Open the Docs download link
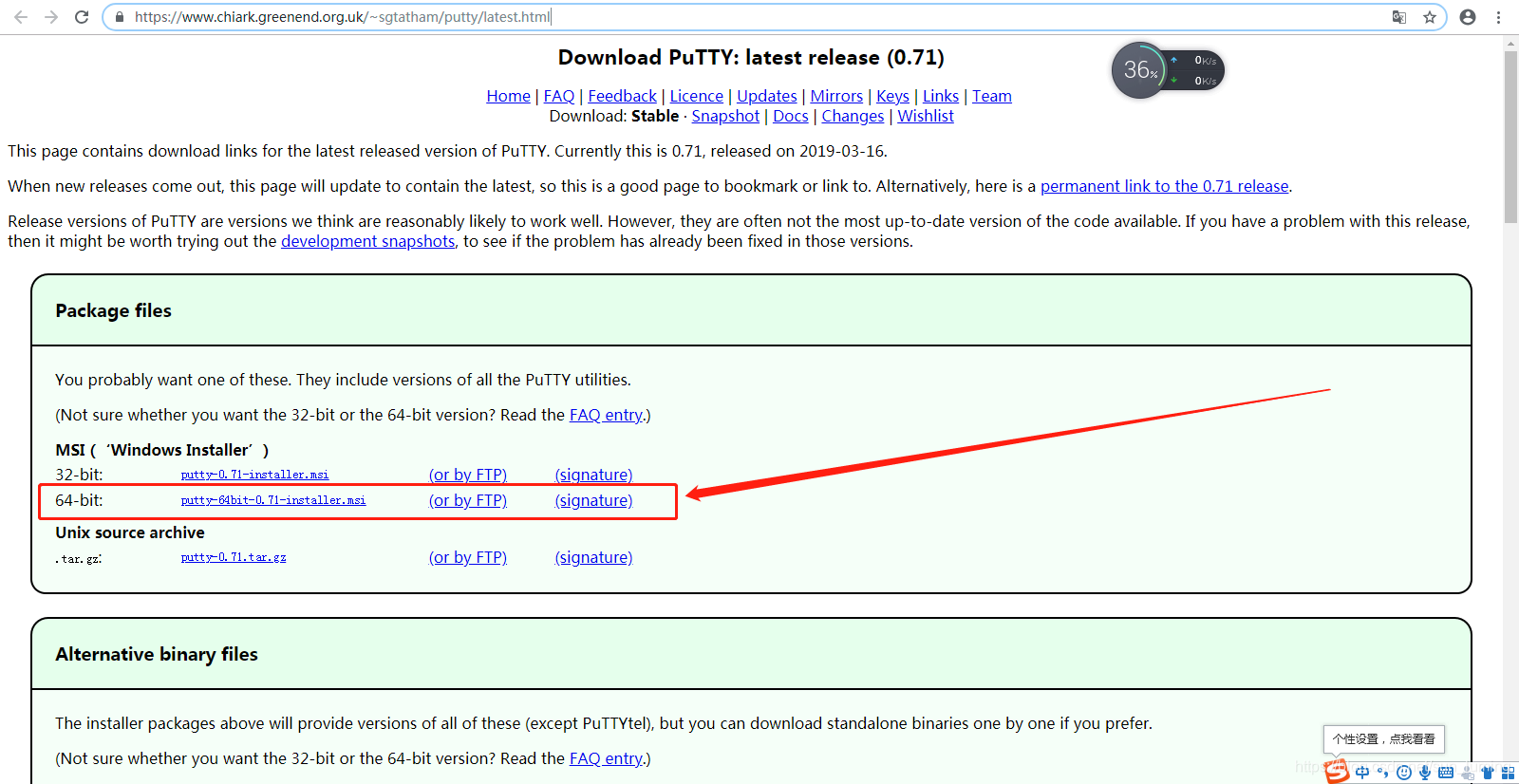The image size is (1519, 784). 791,116
